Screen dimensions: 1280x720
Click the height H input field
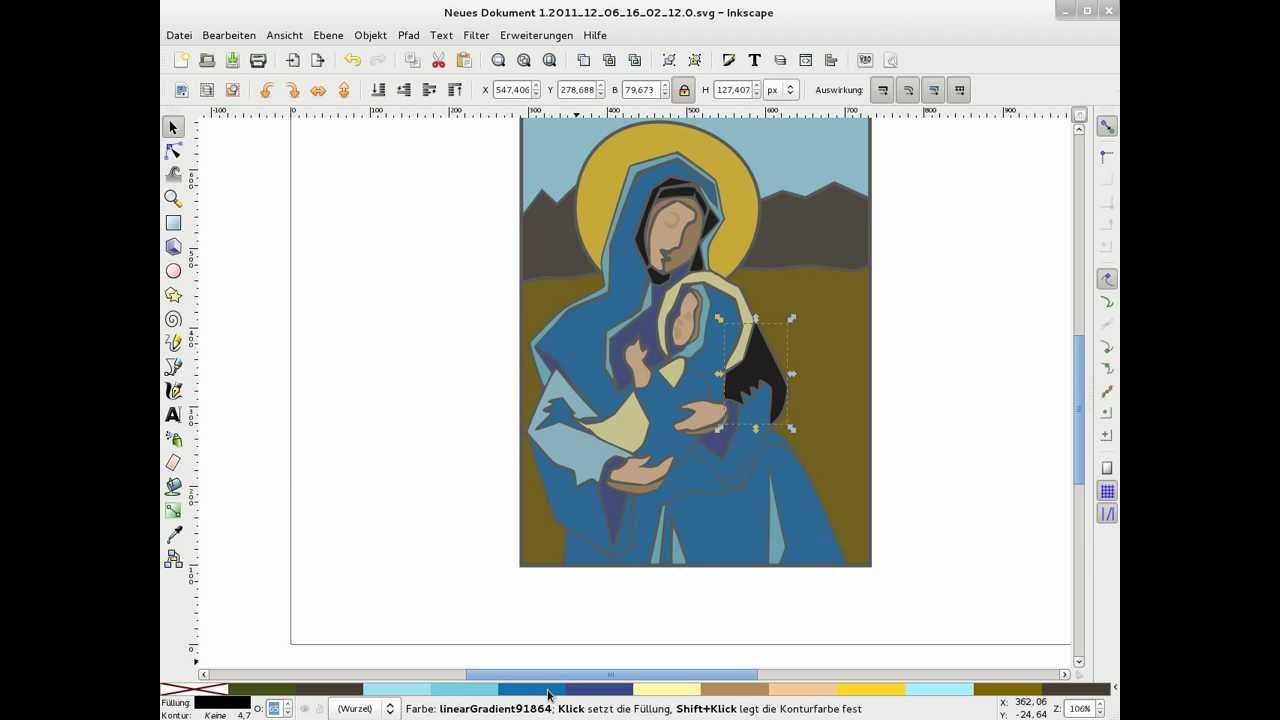732,90
